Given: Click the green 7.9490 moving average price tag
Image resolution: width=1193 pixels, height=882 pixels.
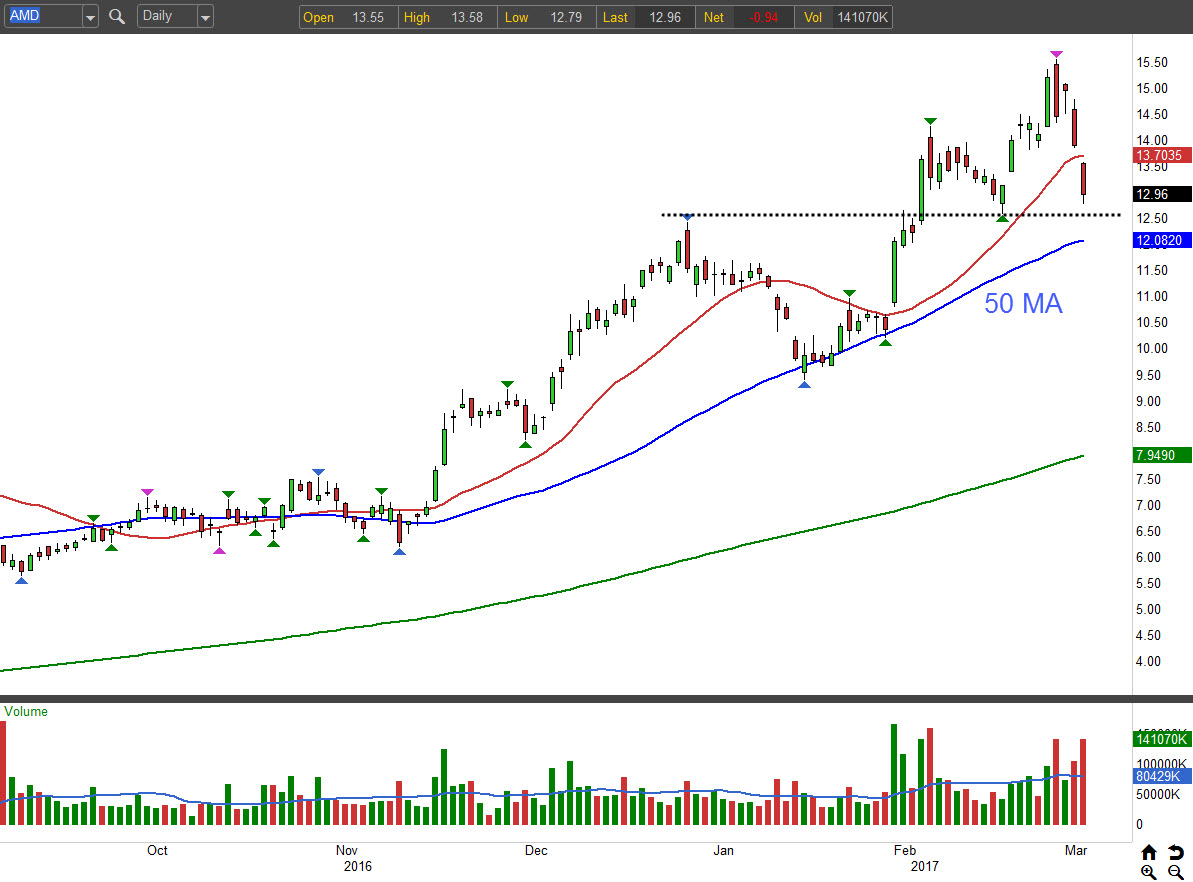Looking at the screenshot, I should tap(1162, 455).
